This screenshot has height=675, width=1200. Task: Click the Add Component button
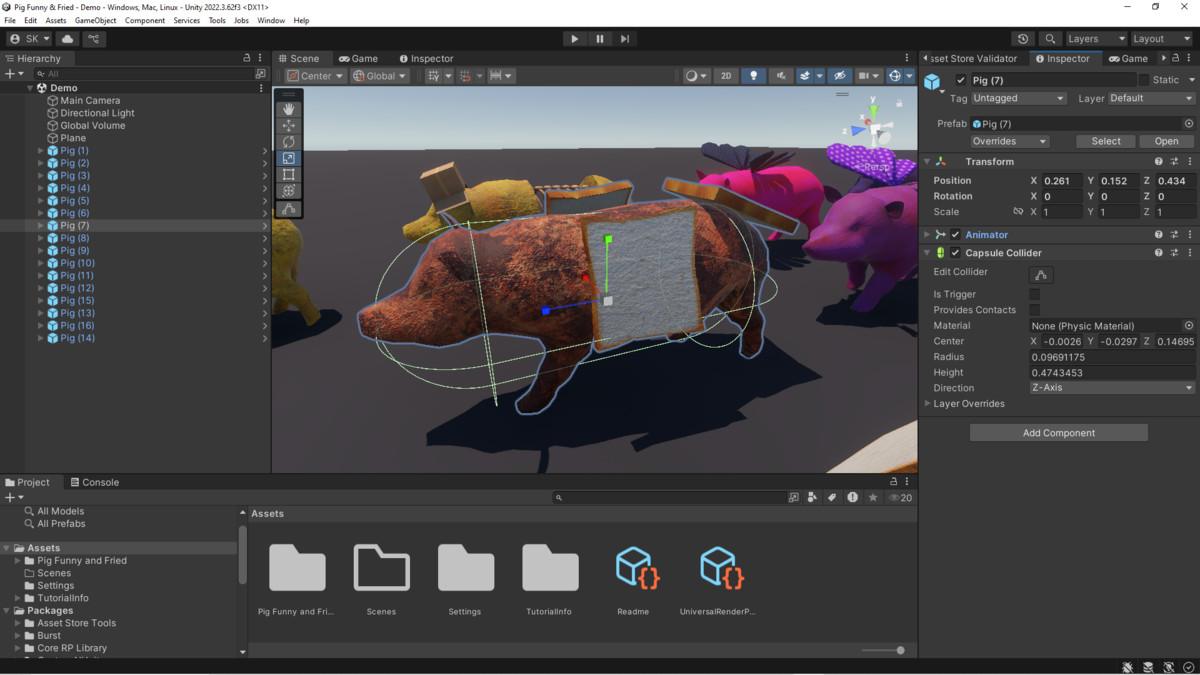click(x=1059, y=433)
